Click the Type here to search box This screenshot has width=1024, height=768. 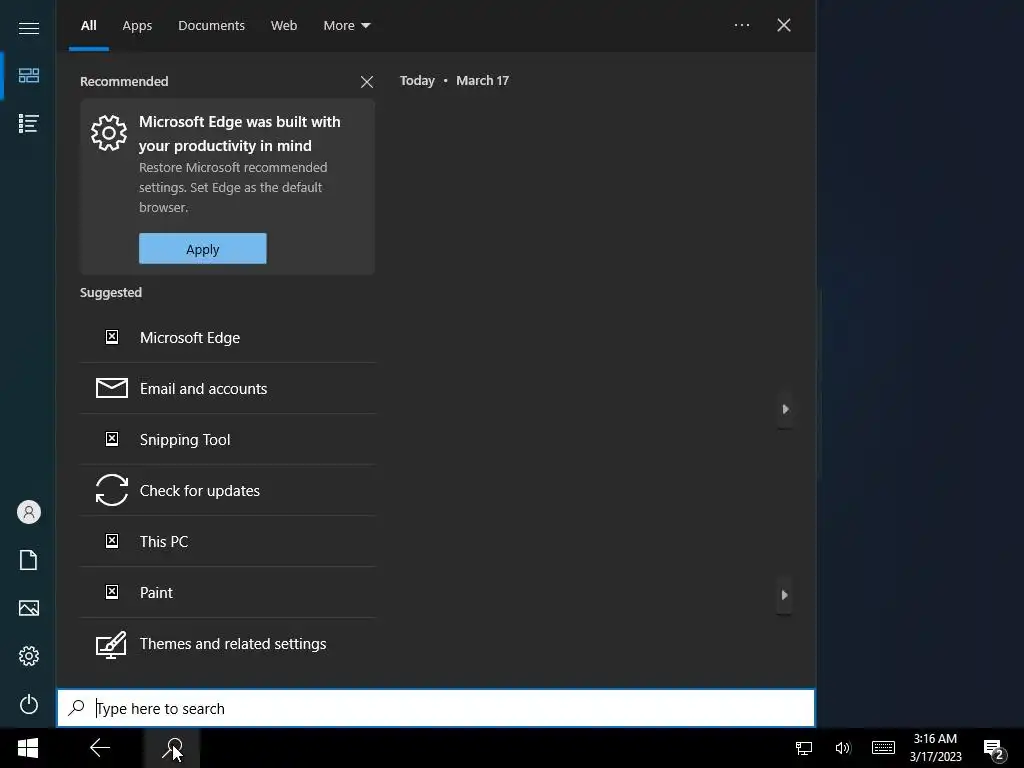tap(436, 708)
